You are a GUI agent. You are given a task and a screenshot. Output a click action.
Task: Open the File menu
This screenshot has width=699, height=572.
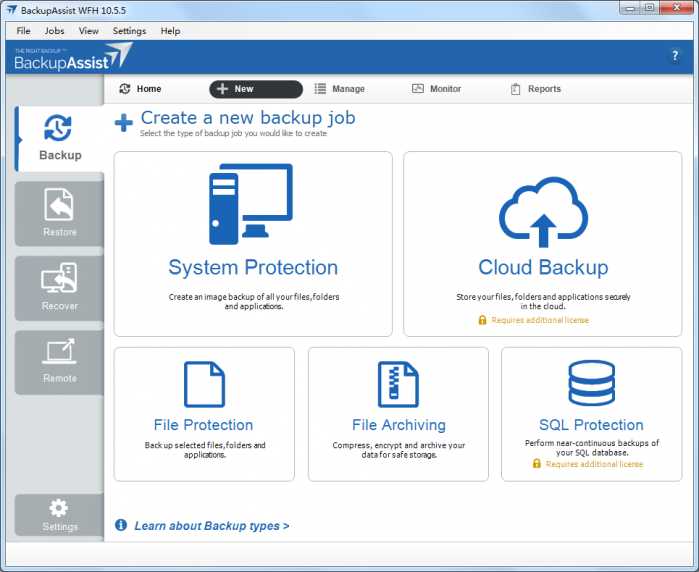pos(23,31)
